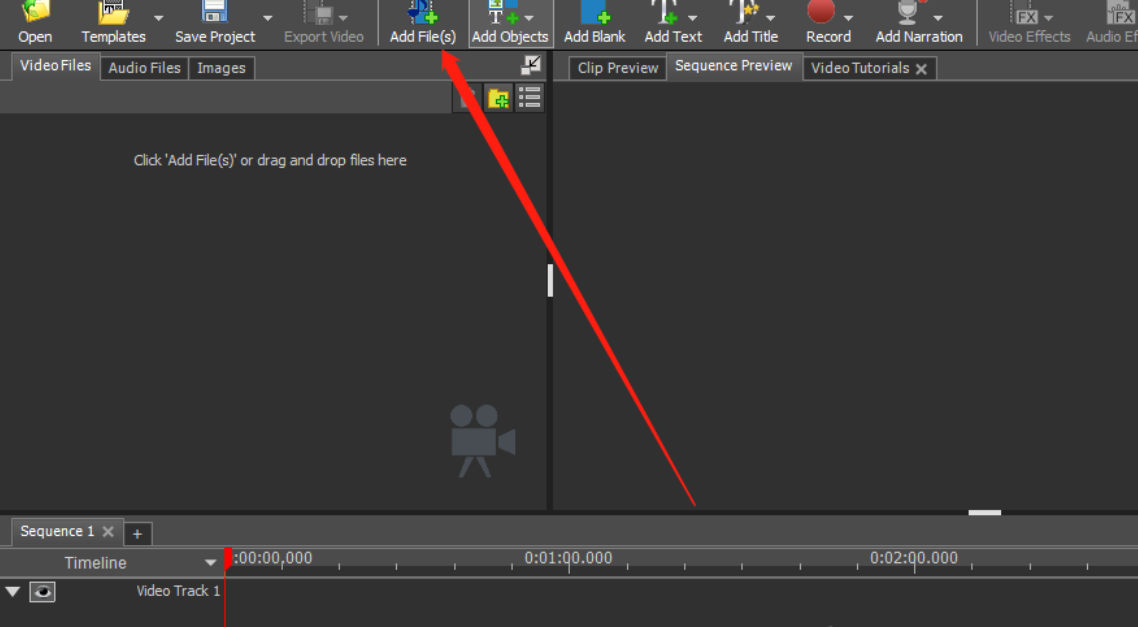Open the Export Video dropdown arrow
This screenshot has height=627, width=1138.
(x=343, y=18)
